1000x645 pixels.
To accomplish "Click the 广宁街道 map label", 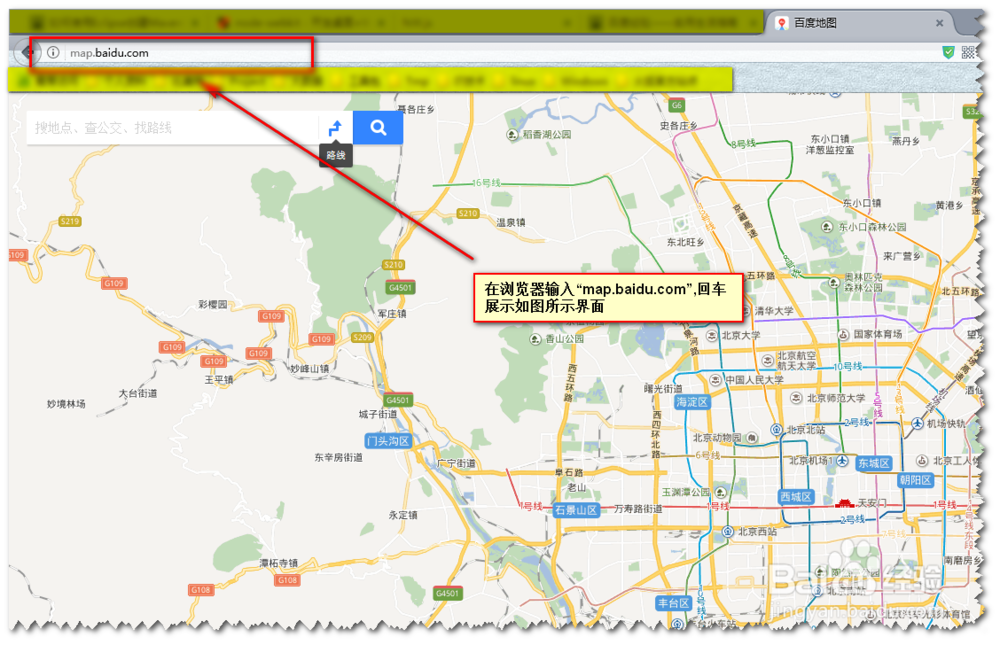I will pos(457,463).
